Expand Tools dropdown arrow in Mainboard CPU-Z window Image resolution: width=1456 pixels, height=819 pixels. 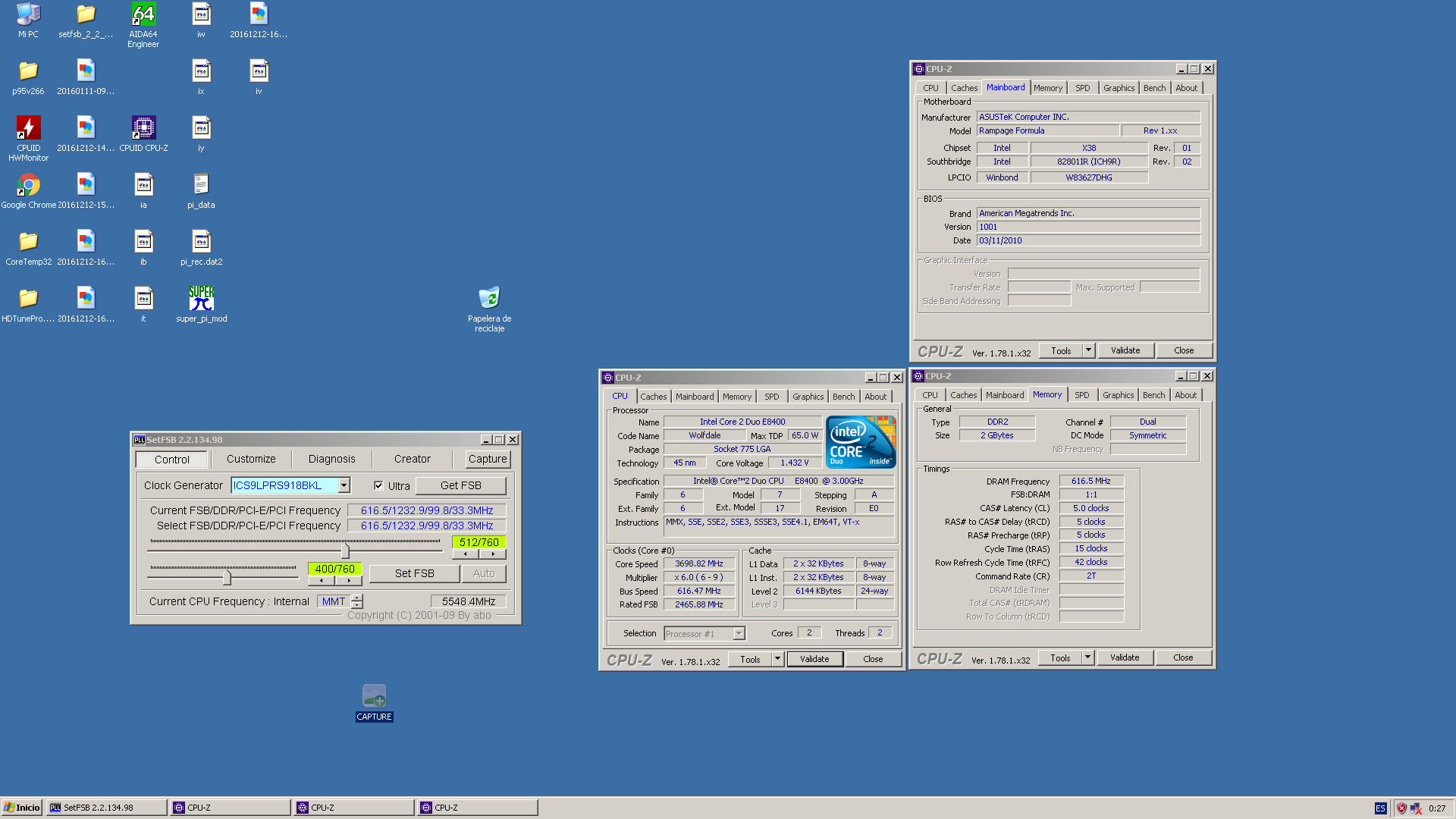(x=1088, y=350)
